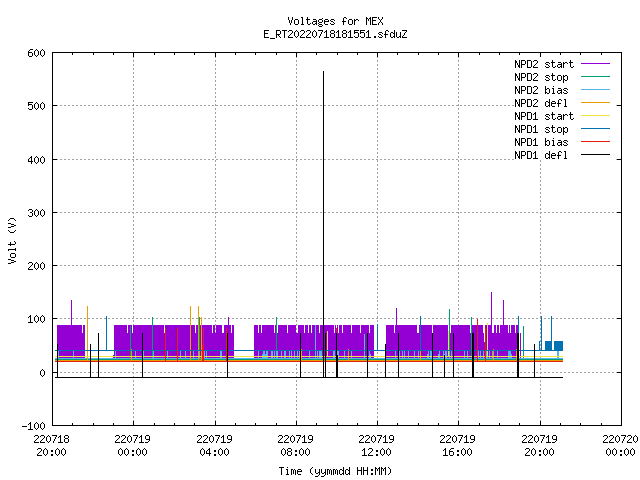
Task: Click the -100 tick label on the voltage axis
Action: pyautogui.click(x=33, y=426)
